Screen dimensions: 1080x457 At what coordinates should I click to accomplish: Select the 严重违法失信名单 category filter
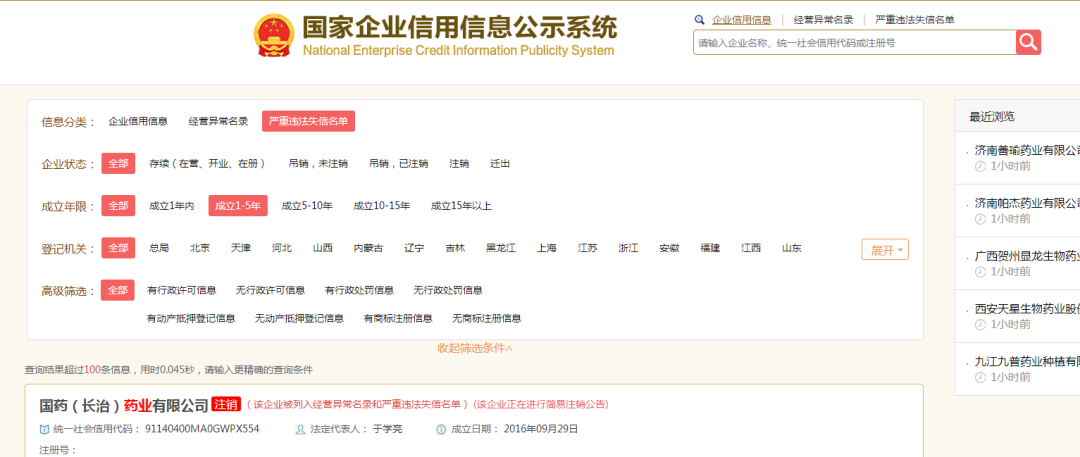coord(308,121)
